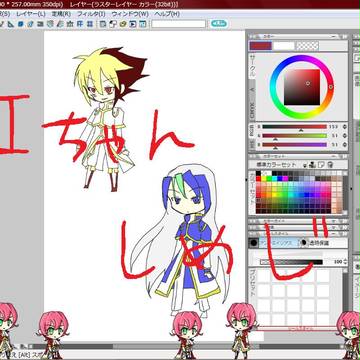Screen dimensions: 360x360
Task: Click the triangle ruler icon in toolbar
Action: tap(11, 24)
